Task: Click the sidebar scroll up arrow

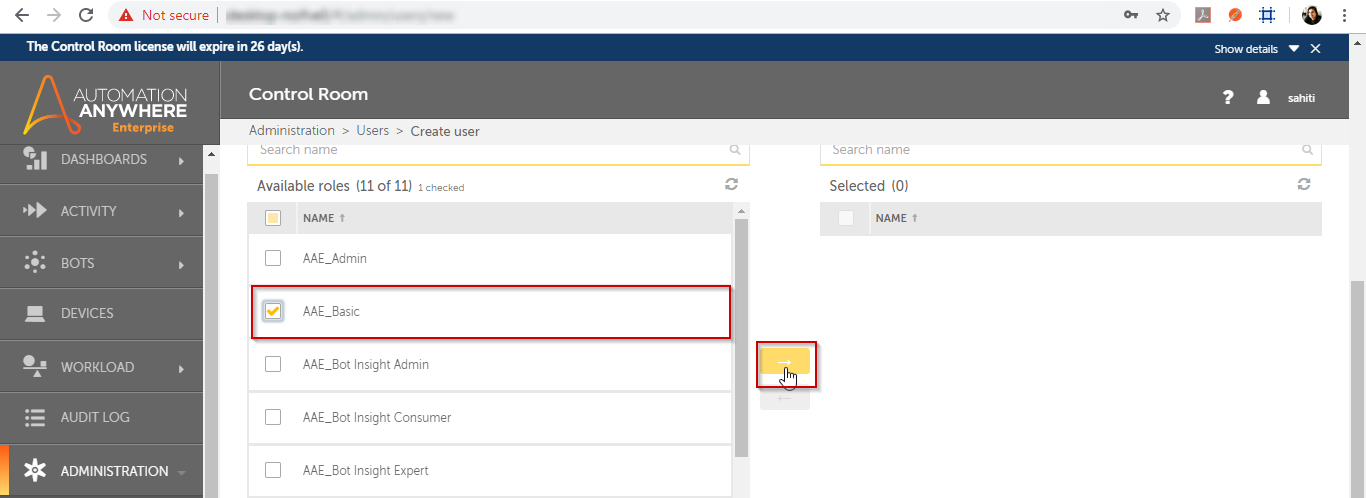Action: pos(210,155)
